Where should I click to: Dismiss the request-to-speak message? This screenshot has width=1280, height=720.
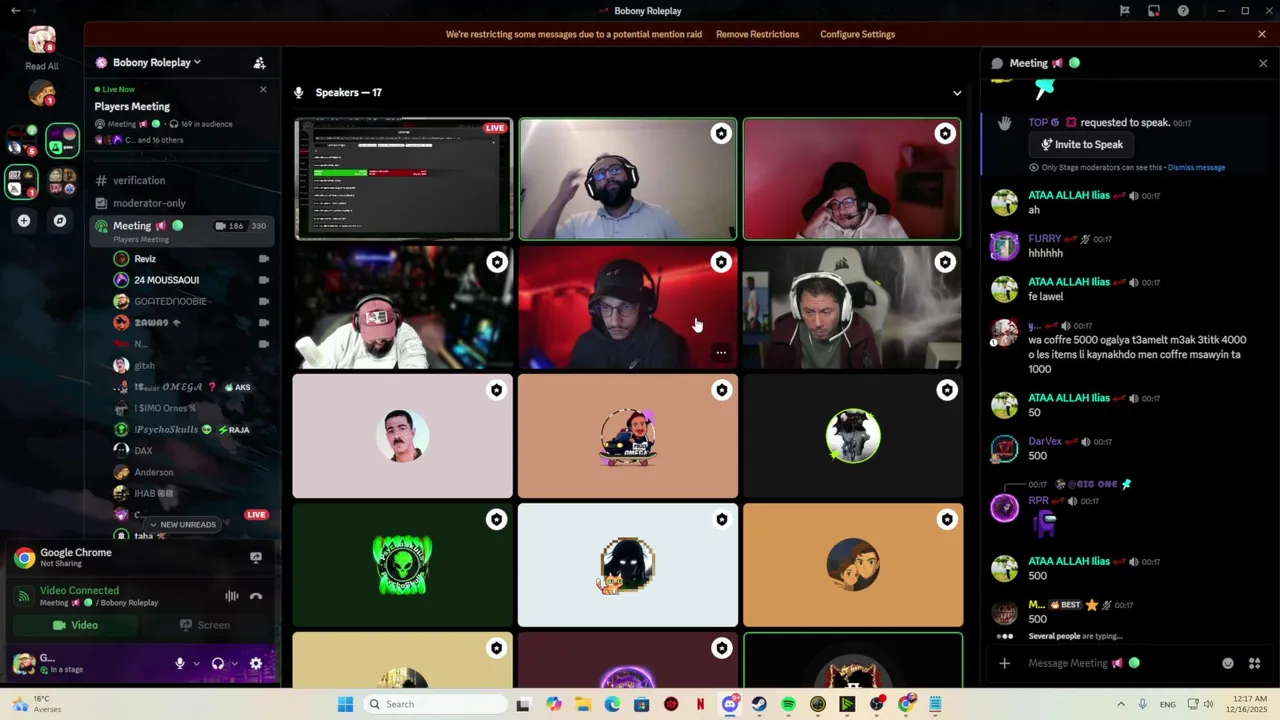point(1196,168)
